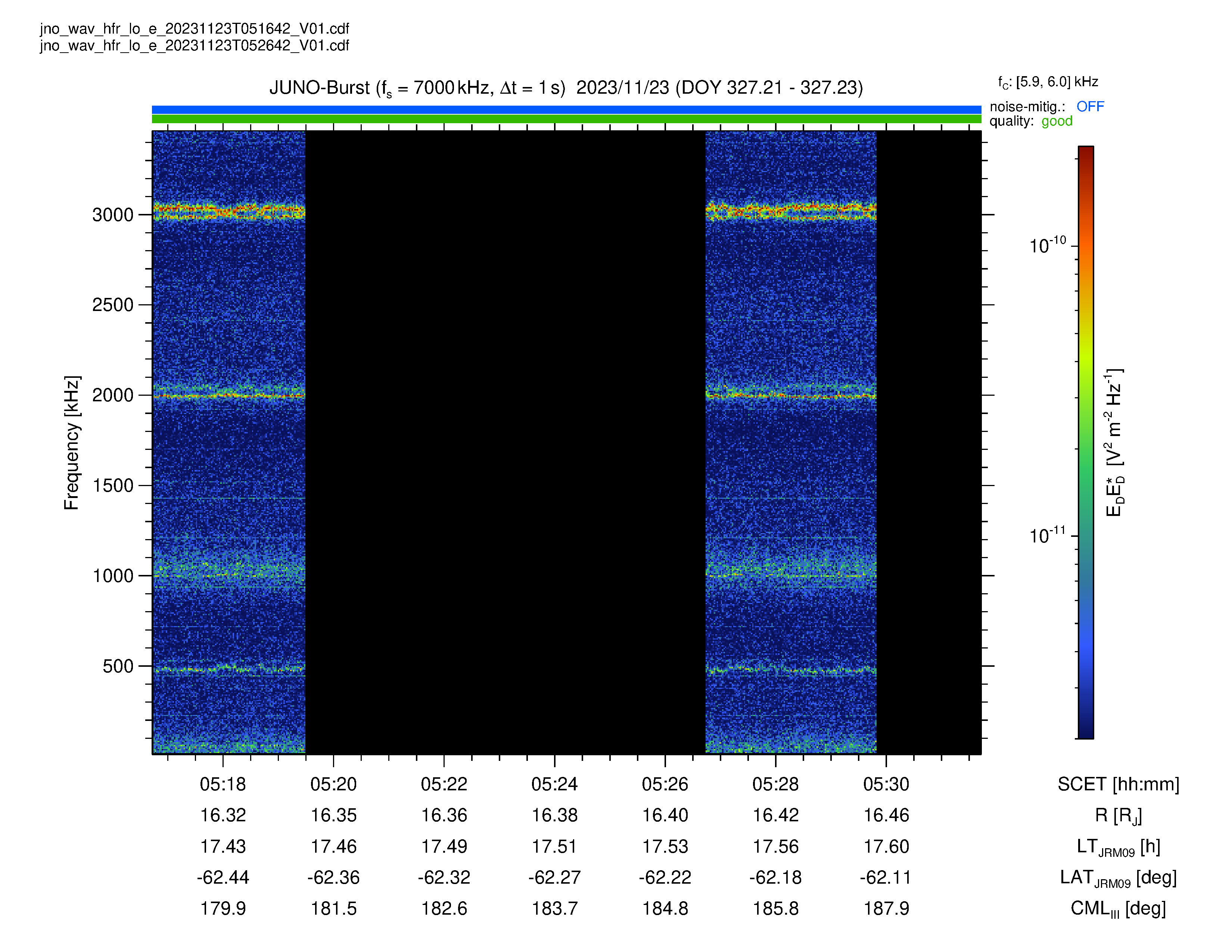Click the 05:30 time axis label
1232x952 pixels.
[886, 784]
